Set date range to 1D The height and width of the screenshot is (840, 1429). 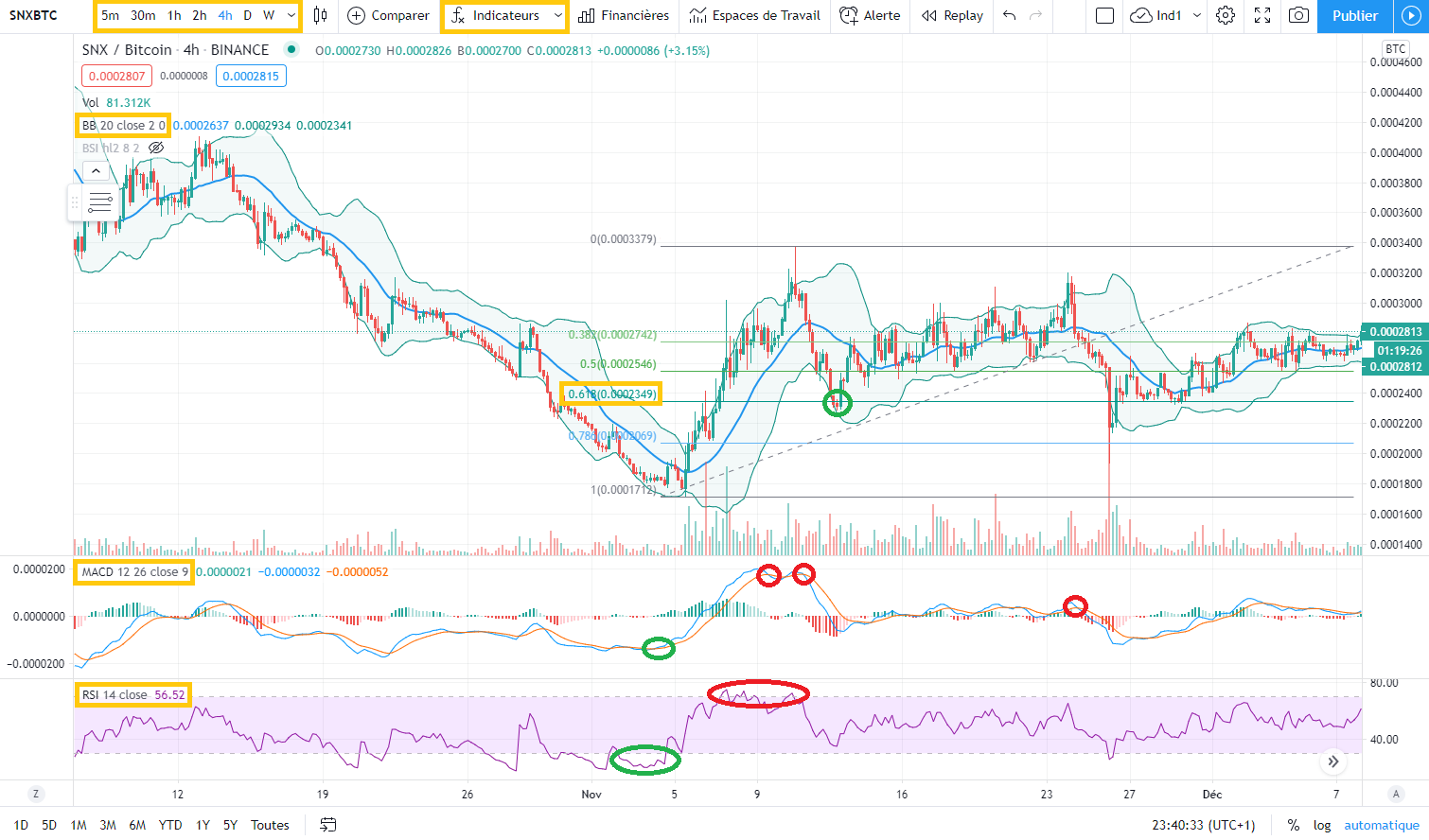[x=21, y=825]
